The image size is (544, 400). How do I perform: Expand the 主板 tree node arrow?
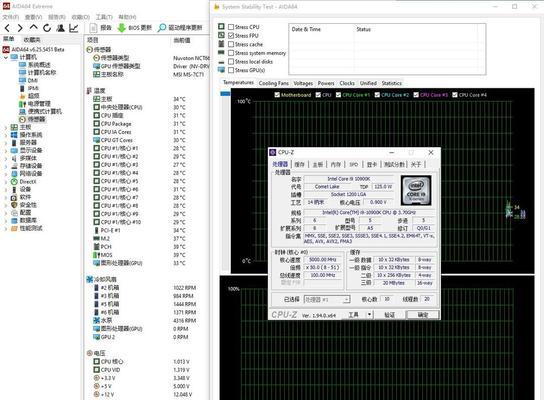click(6, 127)
